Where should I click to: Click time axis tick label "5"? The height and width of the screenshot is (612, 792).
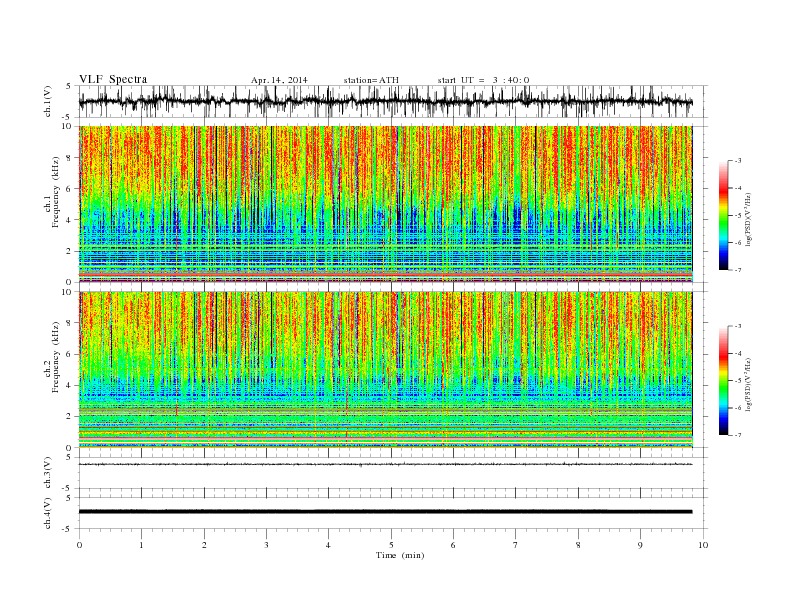coord(391,545)
